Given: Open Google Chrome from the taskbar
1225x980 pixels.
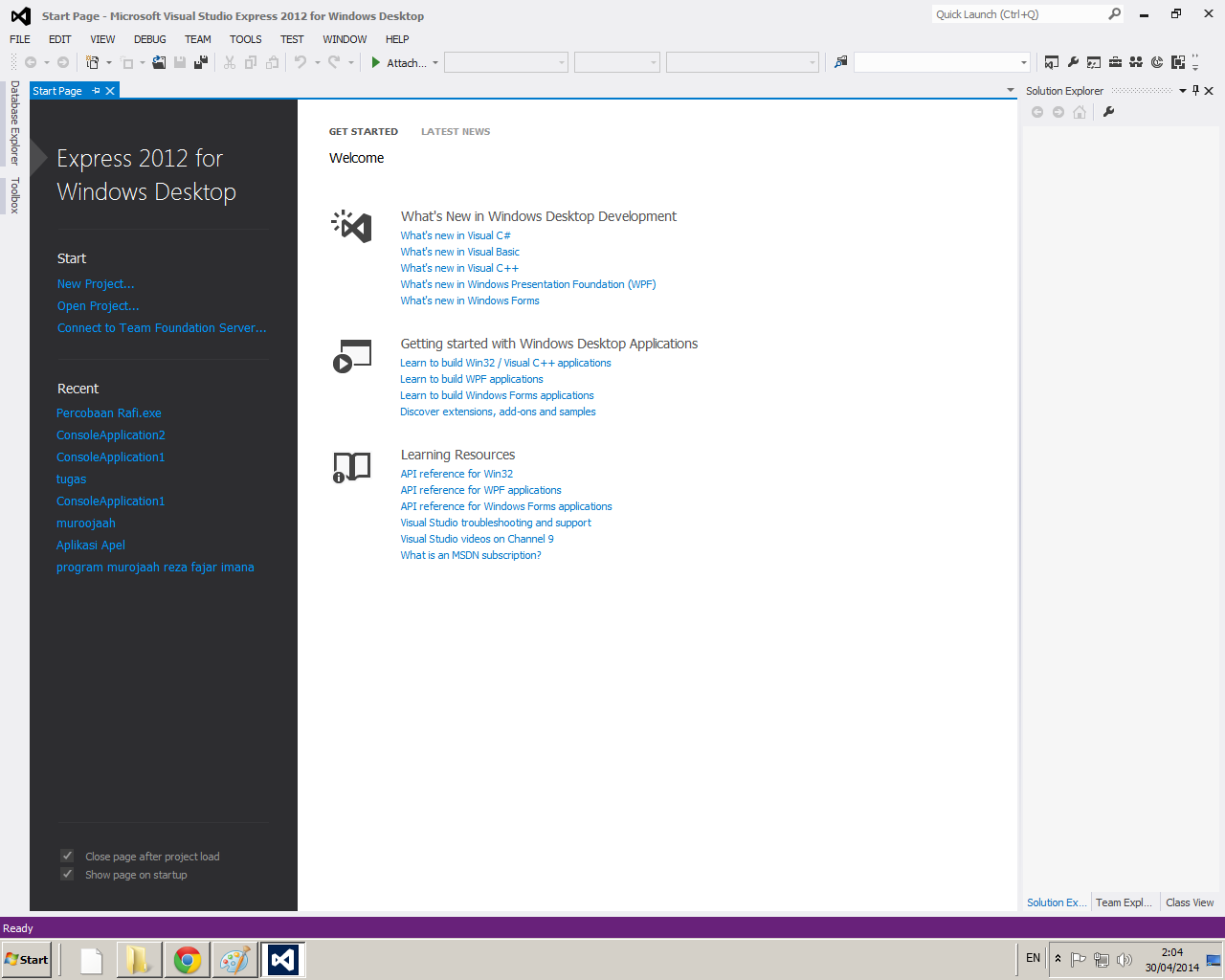Looking at the screenshot, I should point(188,960).
